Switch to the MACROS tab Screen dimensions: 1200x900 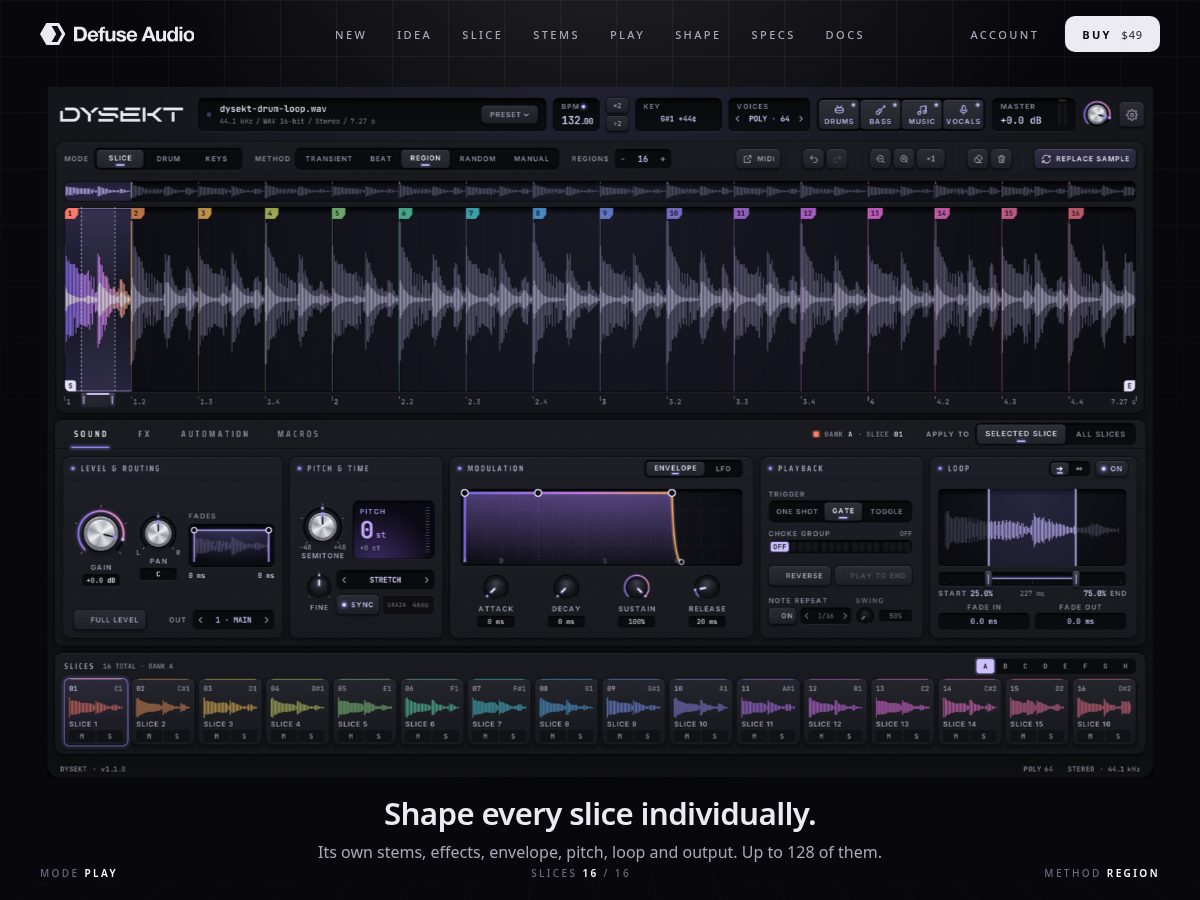tap(298, 434)
